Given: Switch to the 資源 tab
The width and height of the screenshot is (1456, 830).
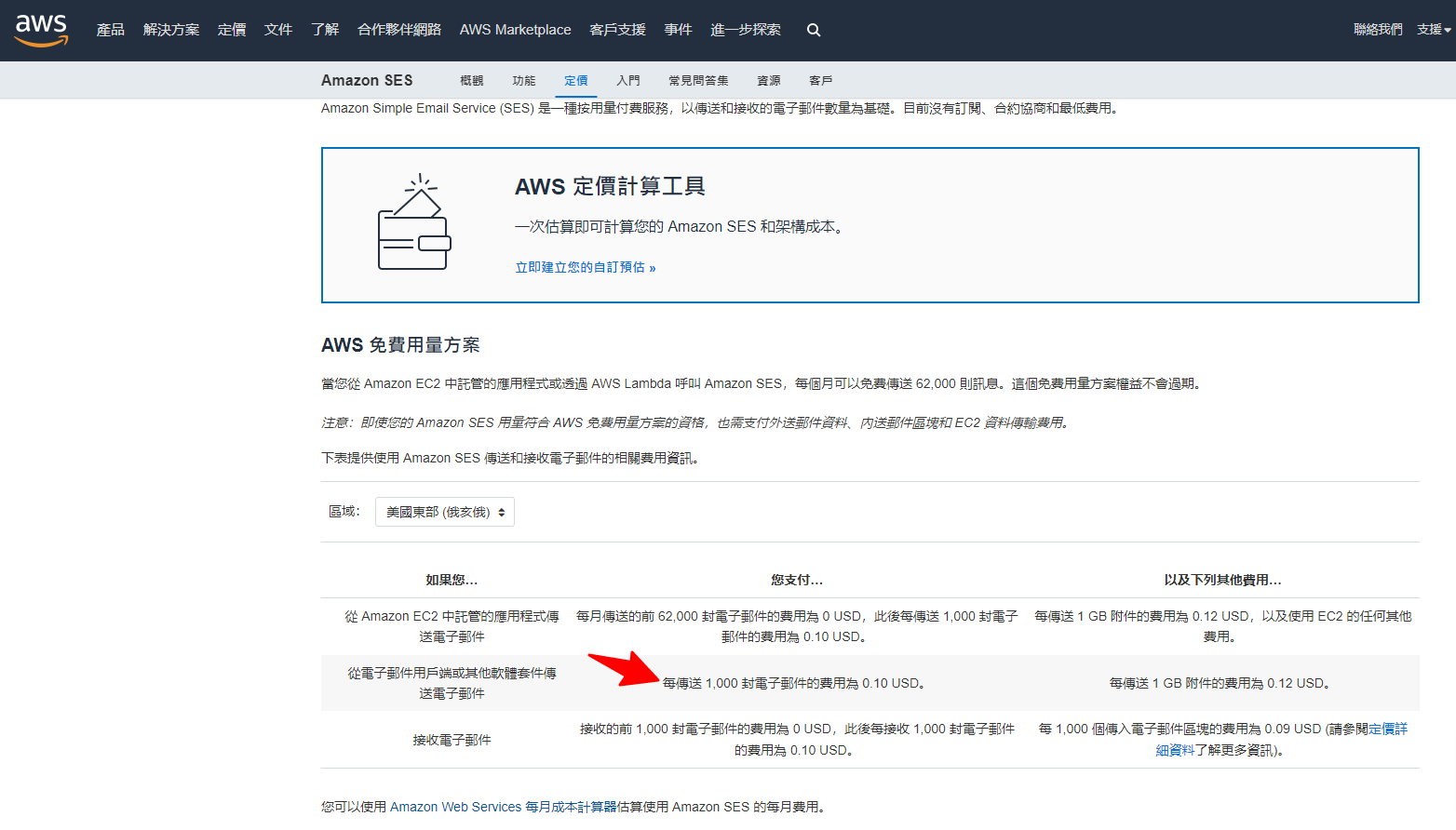Looking at the screenshot, I should point(769,81).
